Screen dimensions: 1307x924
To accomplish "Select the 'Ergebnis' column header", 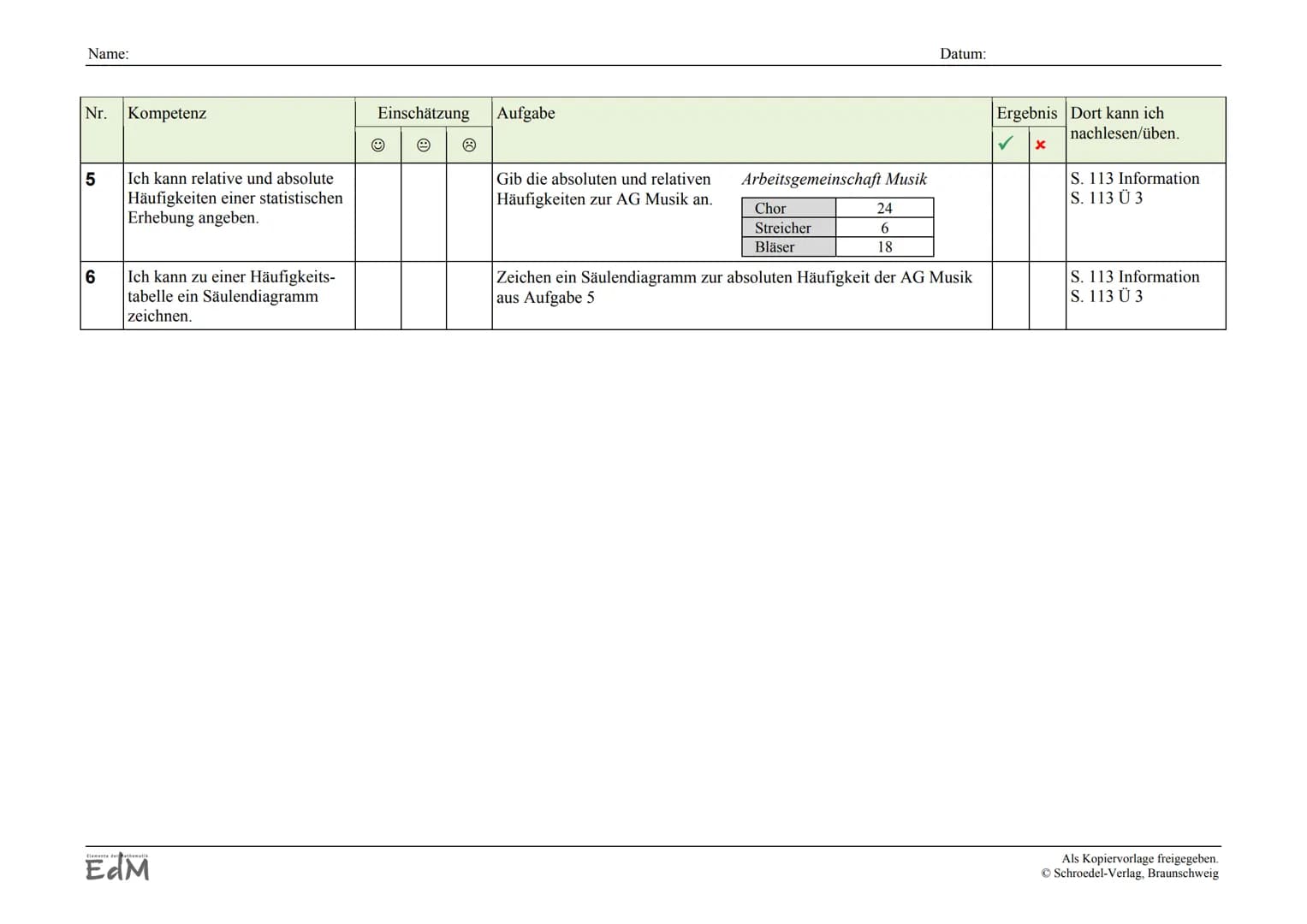I will pos(1027,113).
